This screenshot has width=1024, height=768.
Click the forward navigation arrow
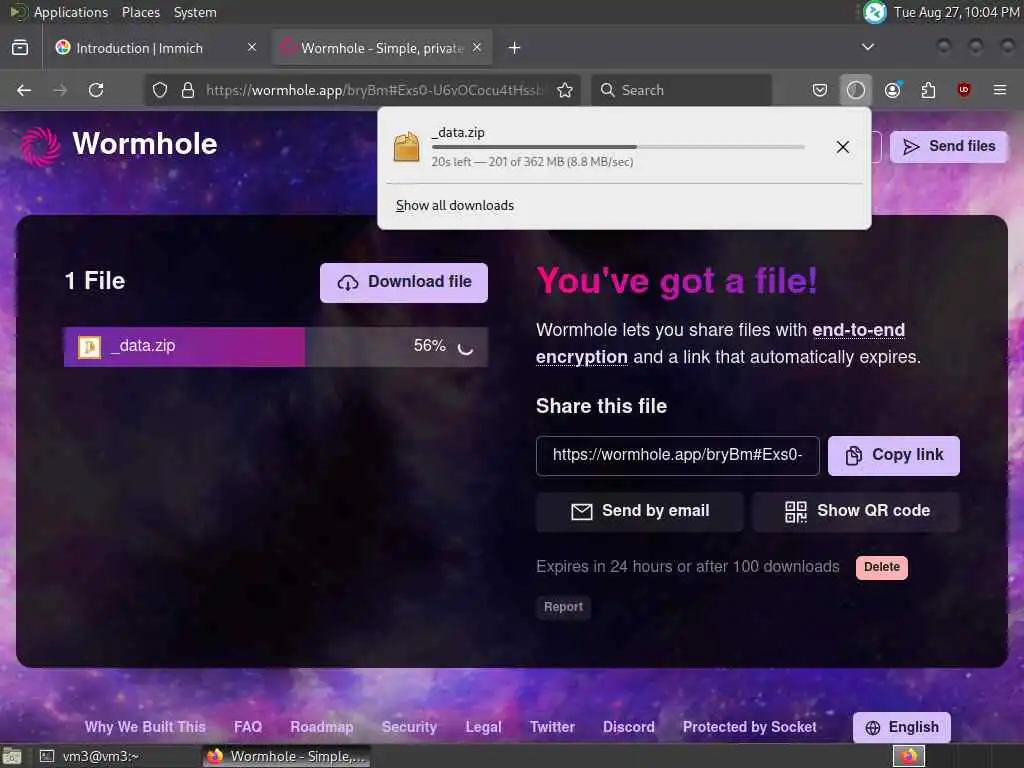(60, 90)
